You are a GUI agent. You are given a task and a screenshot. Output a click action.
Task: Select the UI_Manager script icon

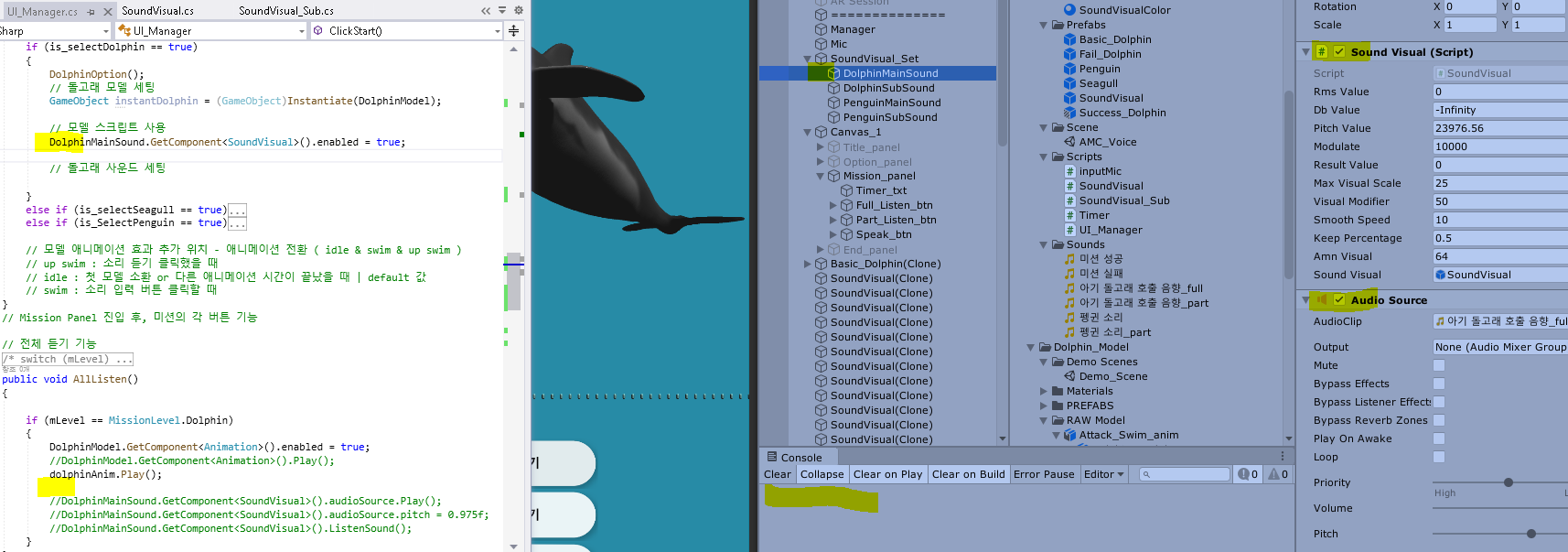pyautogui.click(x=1069, y=230)
